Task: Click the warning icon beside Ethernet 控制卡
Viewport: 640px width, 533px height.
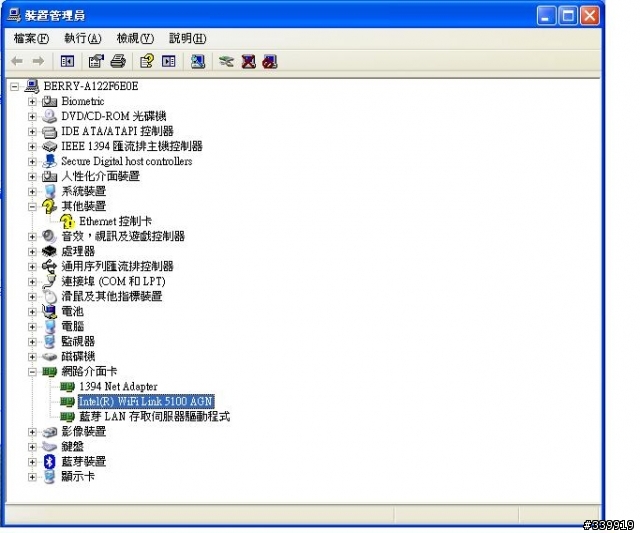Action: (67, 221)
